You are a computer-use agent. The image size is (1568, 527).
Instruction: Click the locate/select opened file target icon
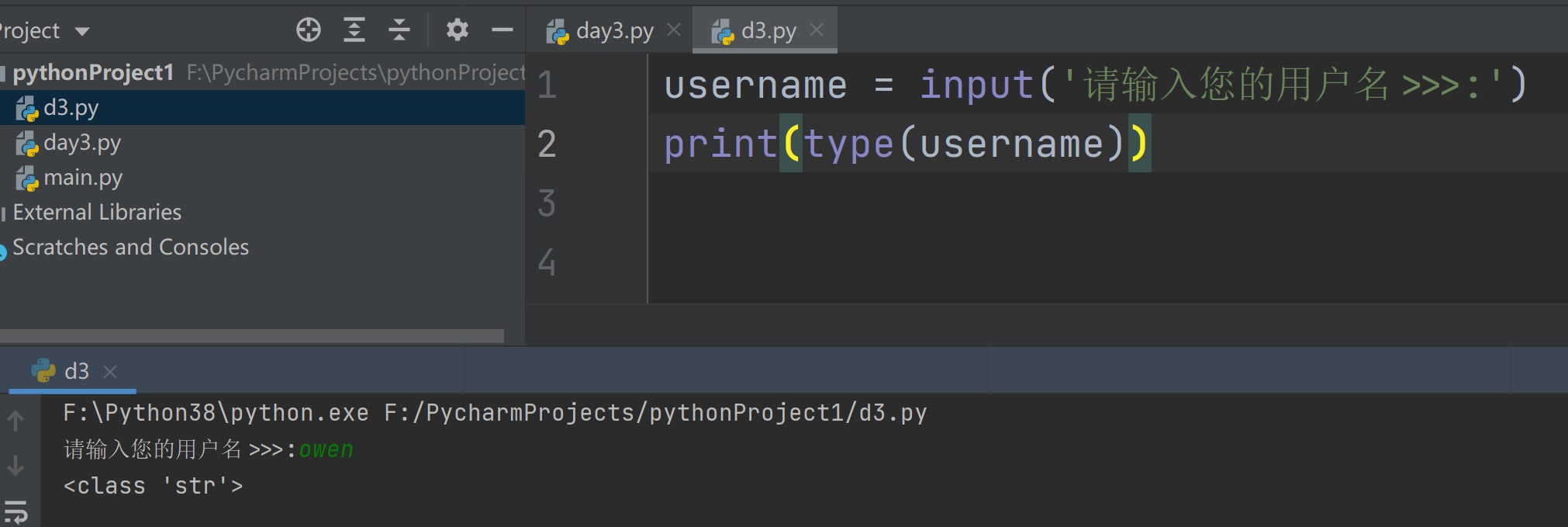[x=309, y=30]
